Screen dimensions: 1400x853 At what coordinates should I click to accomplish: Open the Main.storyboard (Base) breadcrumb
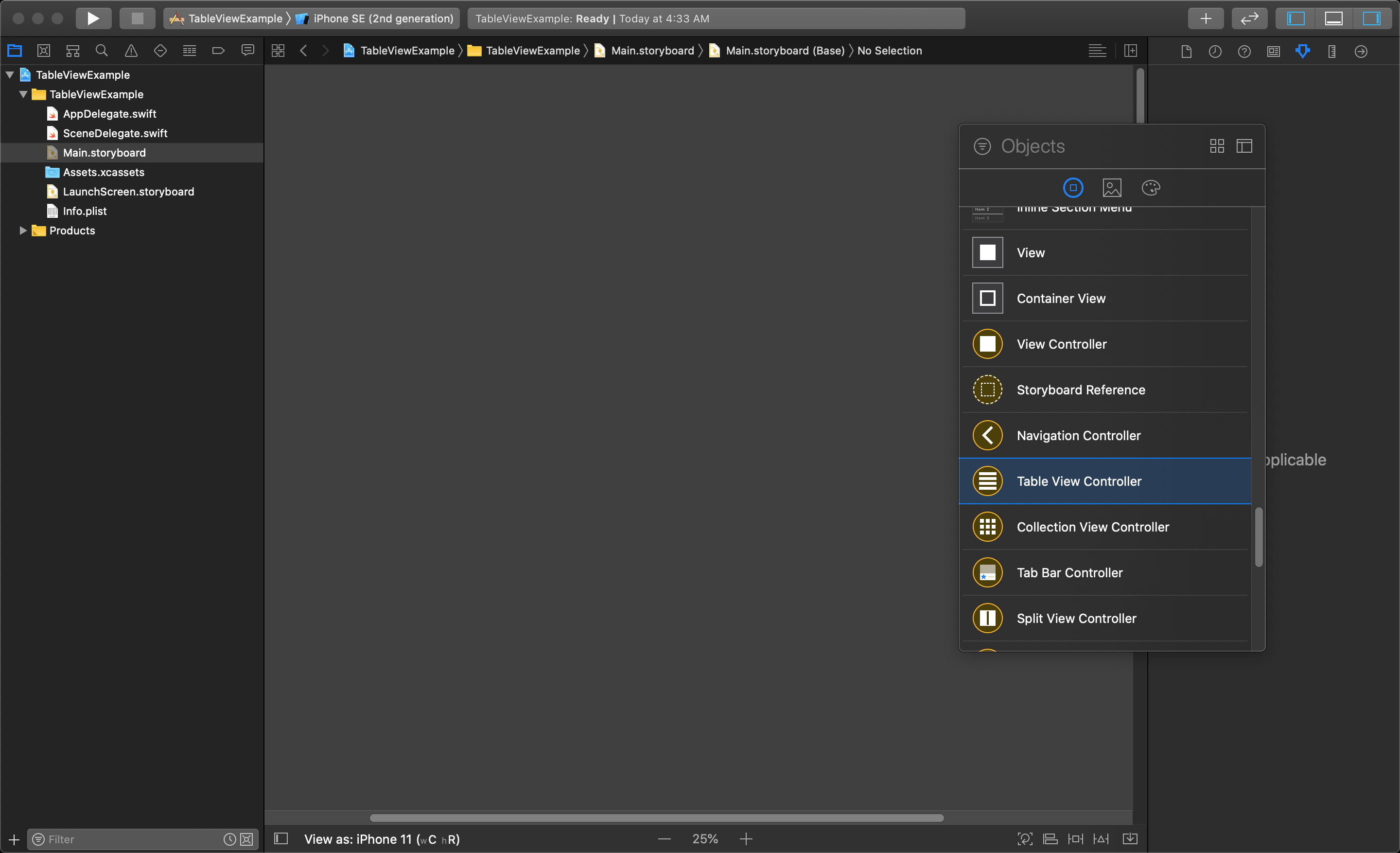click(777, 51)
